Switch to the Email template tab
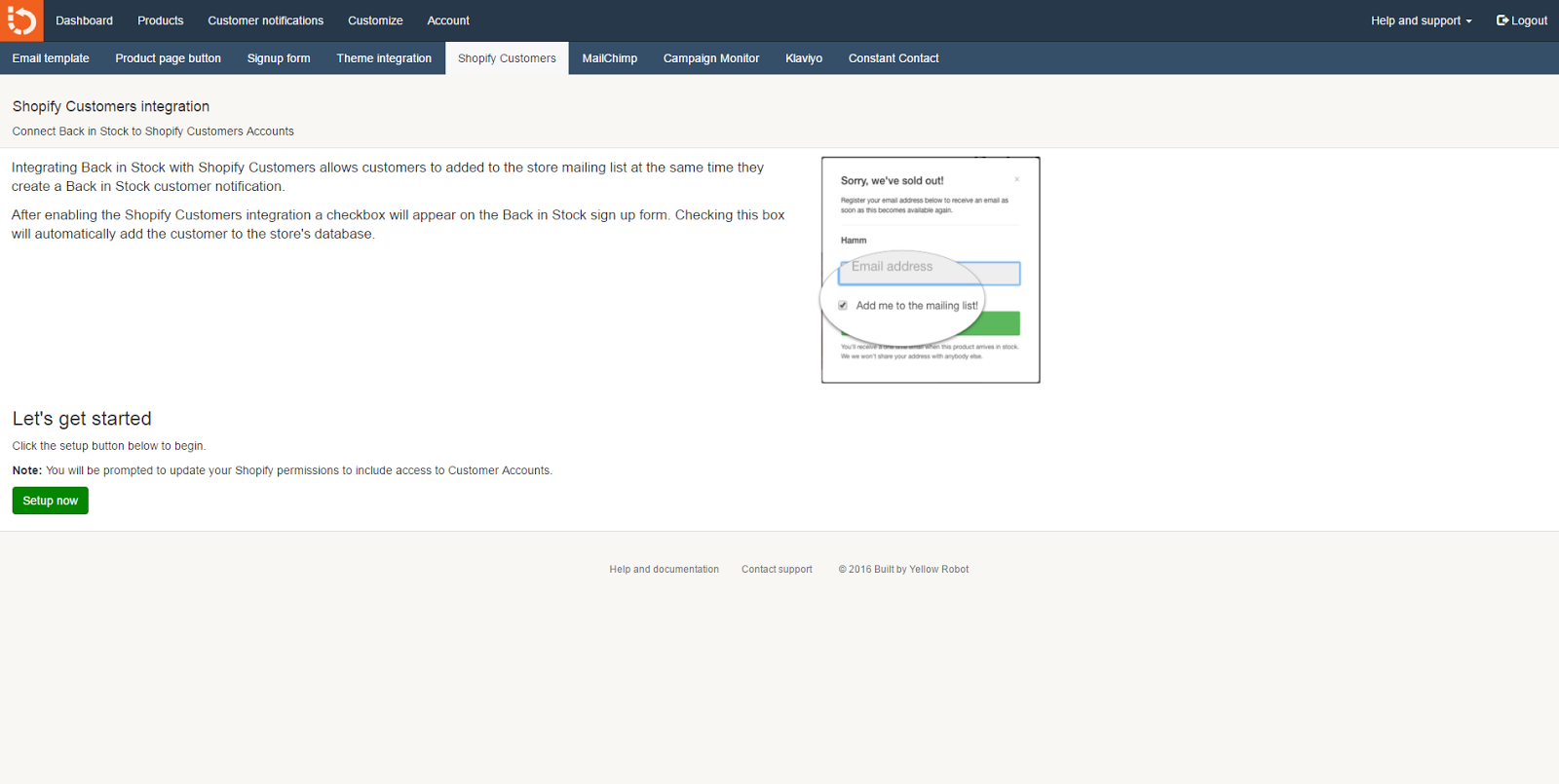This screenshot has width=1559, height=784. tap(51, 58)
